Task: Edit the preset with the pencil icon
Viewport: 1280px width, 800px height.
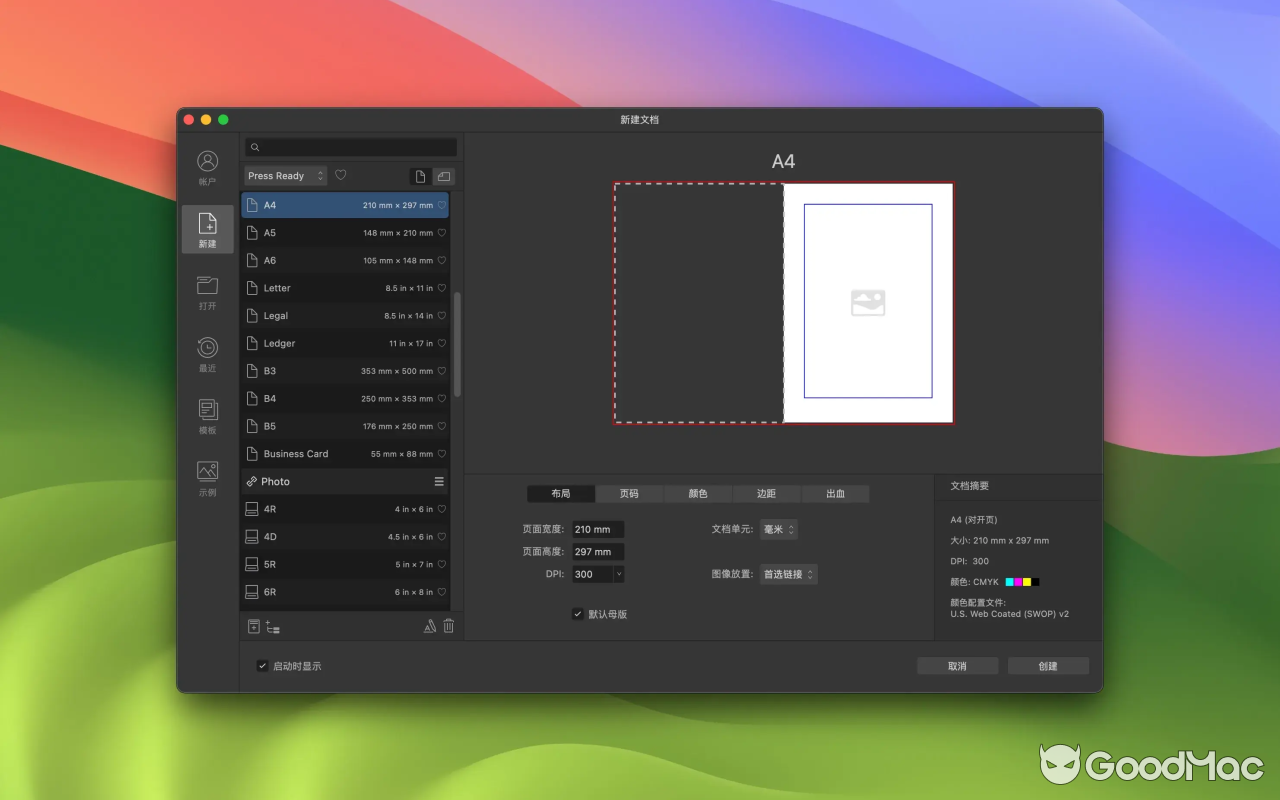Action: [x=429, y=626]
